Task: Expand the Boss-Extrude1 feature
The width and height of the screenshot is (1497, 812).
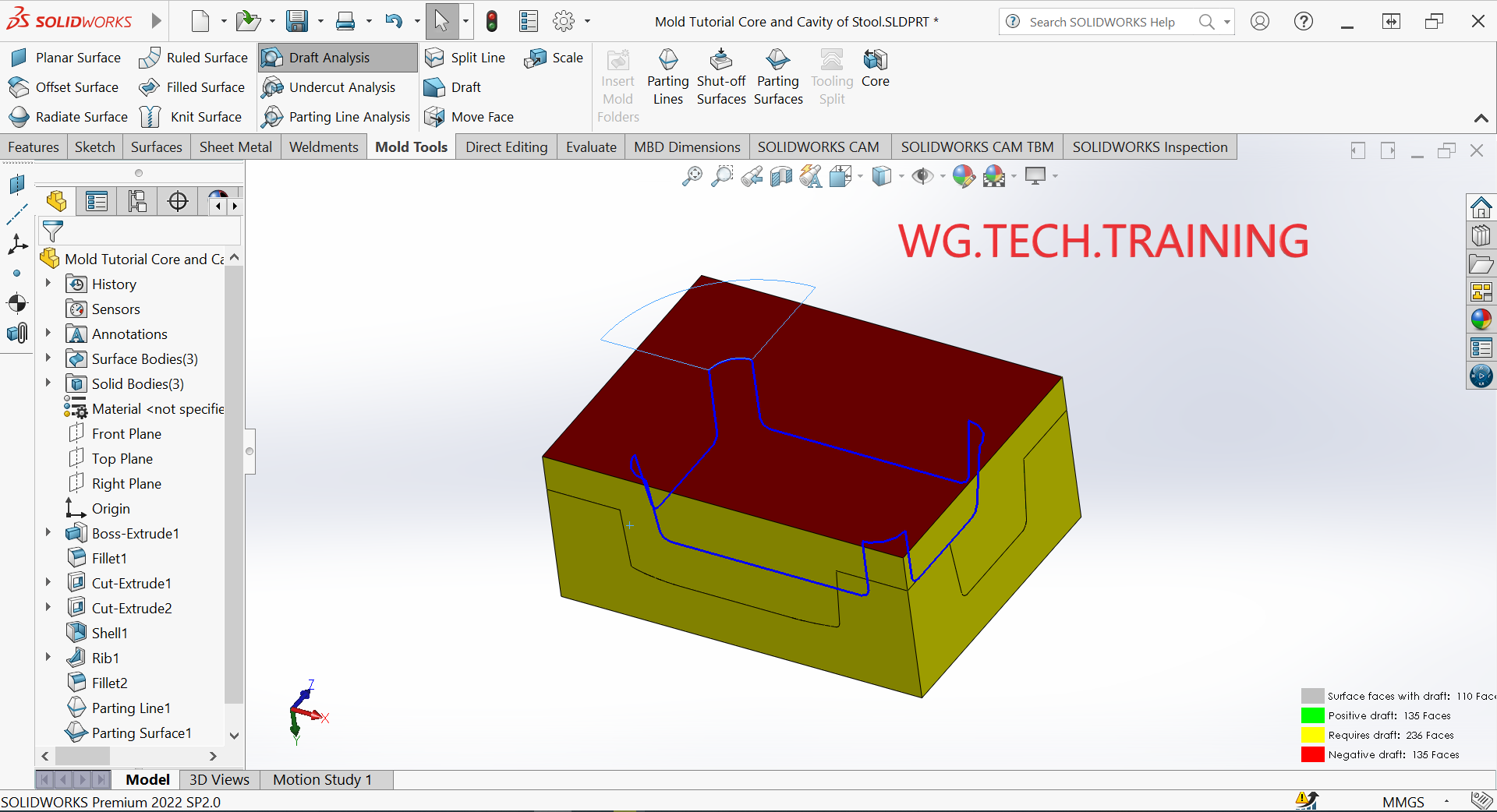Action: 48,533
